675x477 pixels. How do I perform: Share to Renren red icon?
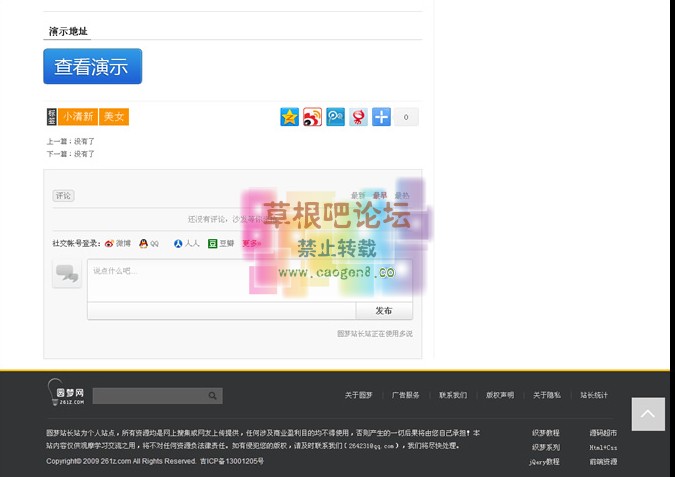coord(358,117)
